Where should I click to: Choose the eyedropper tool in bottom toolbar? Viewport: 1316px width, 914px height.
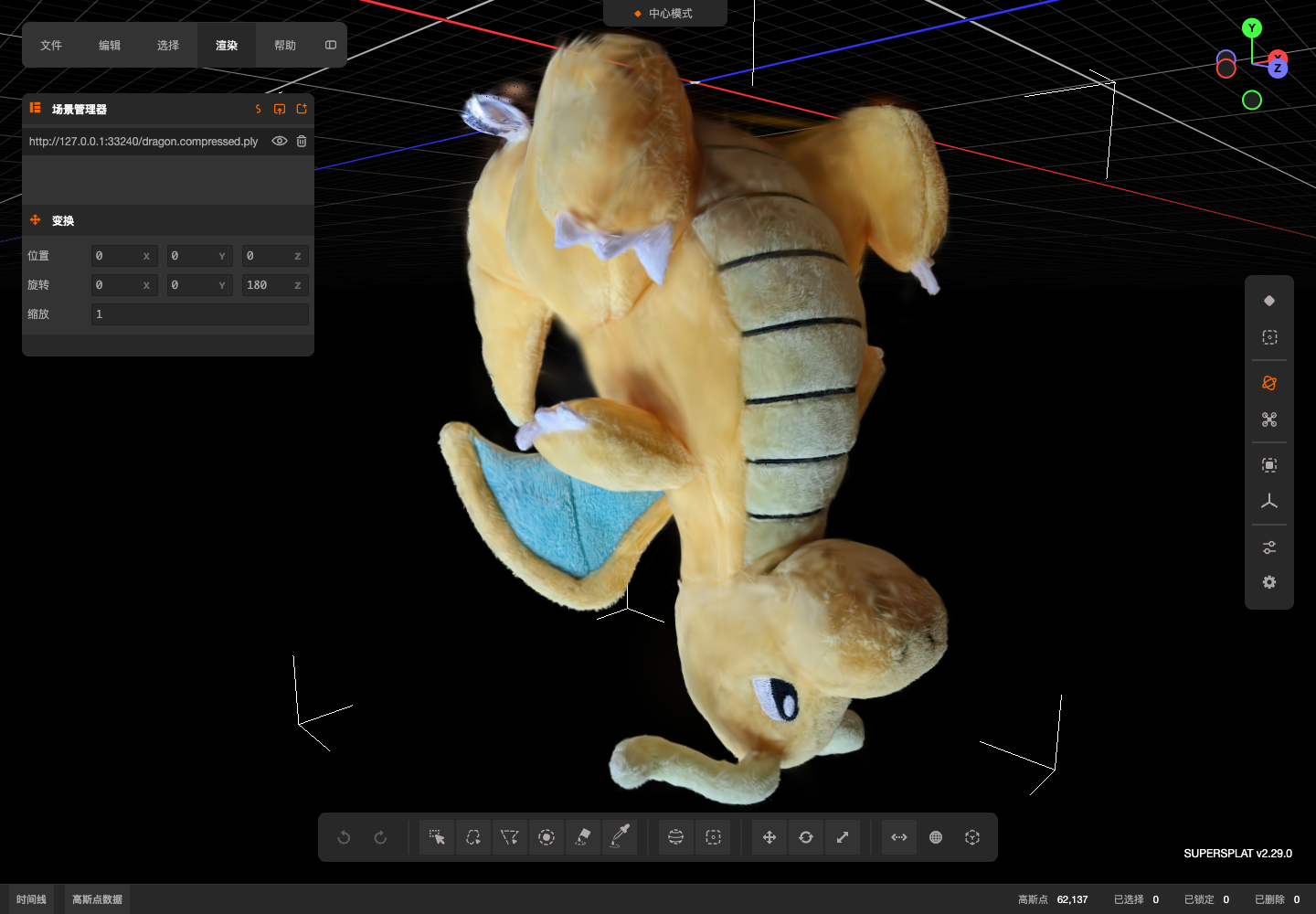point(620,837)
